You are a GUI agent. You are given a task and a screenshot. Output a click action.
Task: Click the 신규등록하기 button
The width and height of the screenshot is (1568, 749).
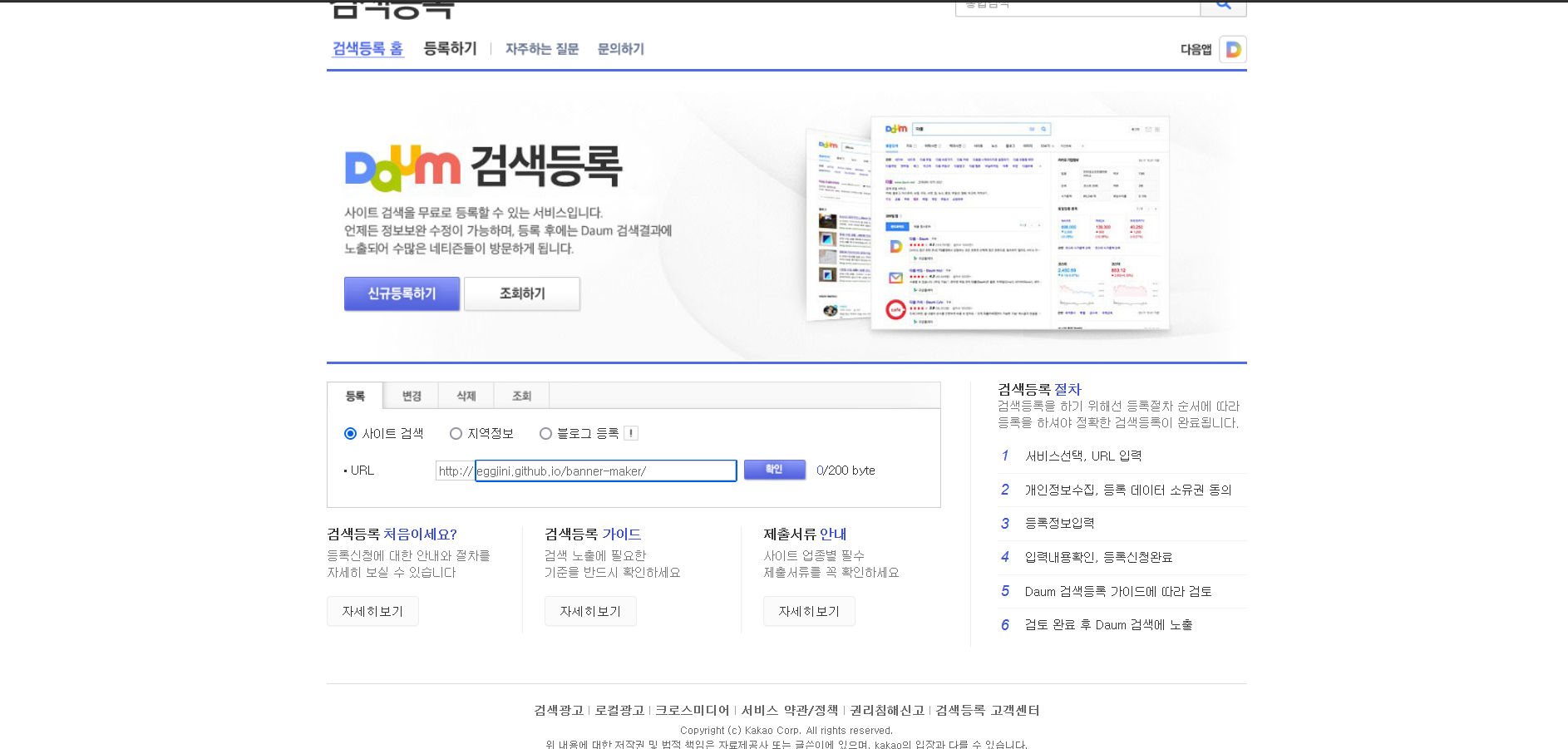pyautogui.click(x=402, y=293)
